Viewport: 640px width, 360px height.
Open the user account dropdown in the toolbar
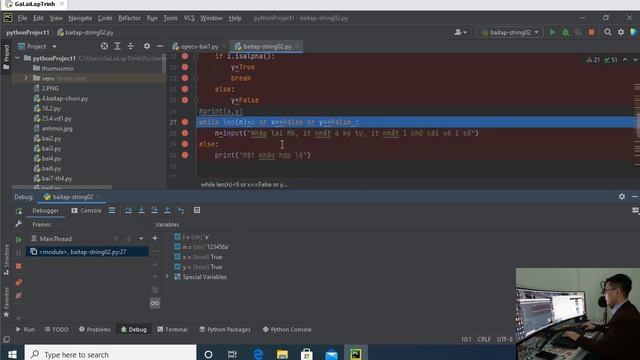coord(460,32)
